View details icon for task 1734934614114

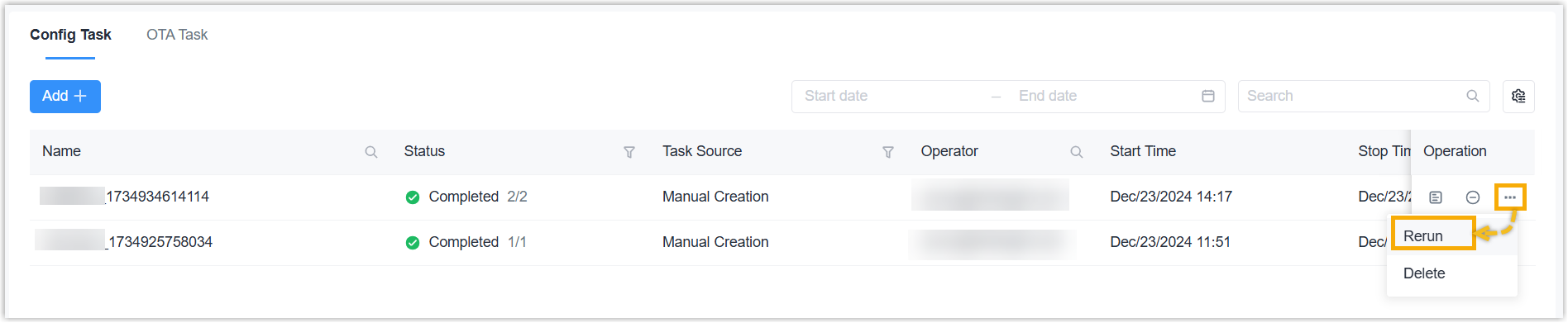pos(1436,197)
